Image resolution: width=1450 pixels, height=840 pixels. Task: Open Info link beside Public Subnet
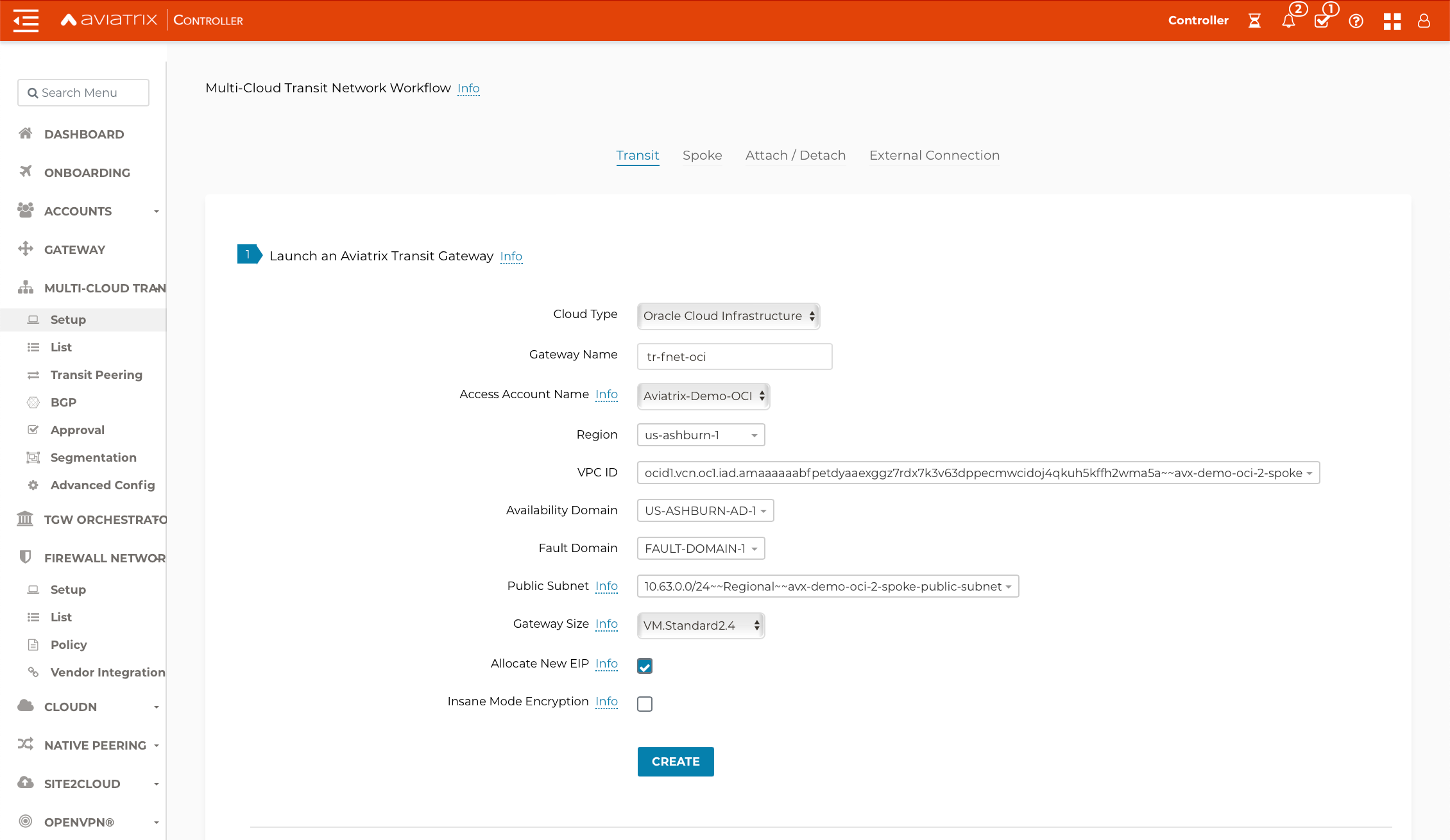pos(606,585)
